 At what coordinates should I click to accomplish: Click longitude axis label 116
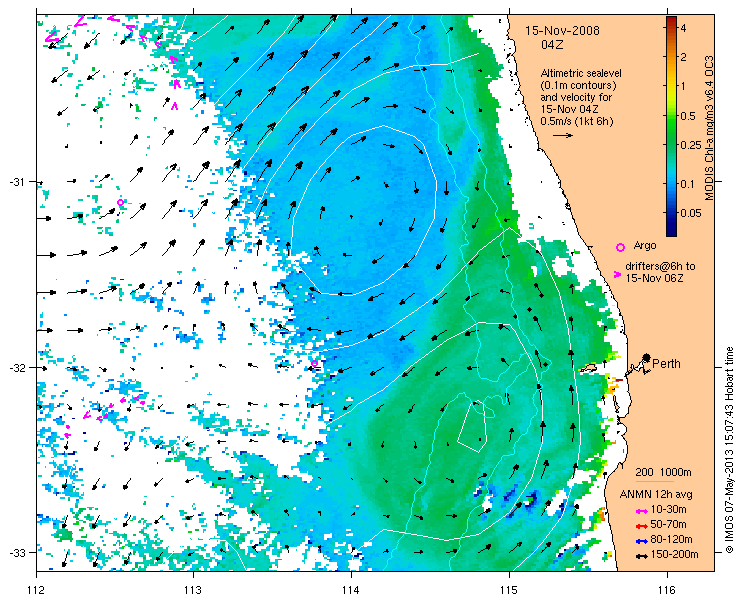point(667,590)
